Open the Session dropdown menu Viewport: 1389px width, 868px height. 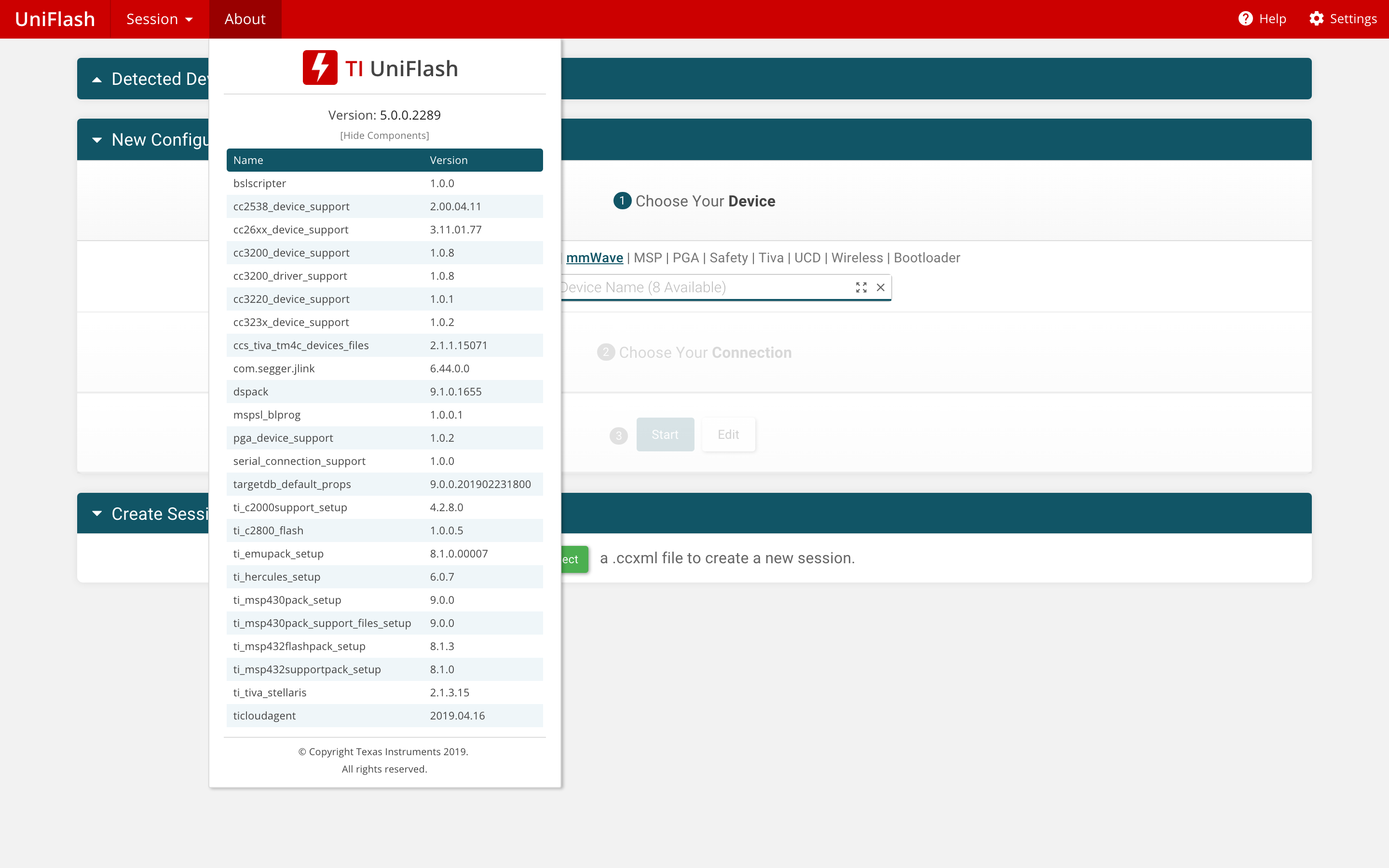tap(159, 19)
